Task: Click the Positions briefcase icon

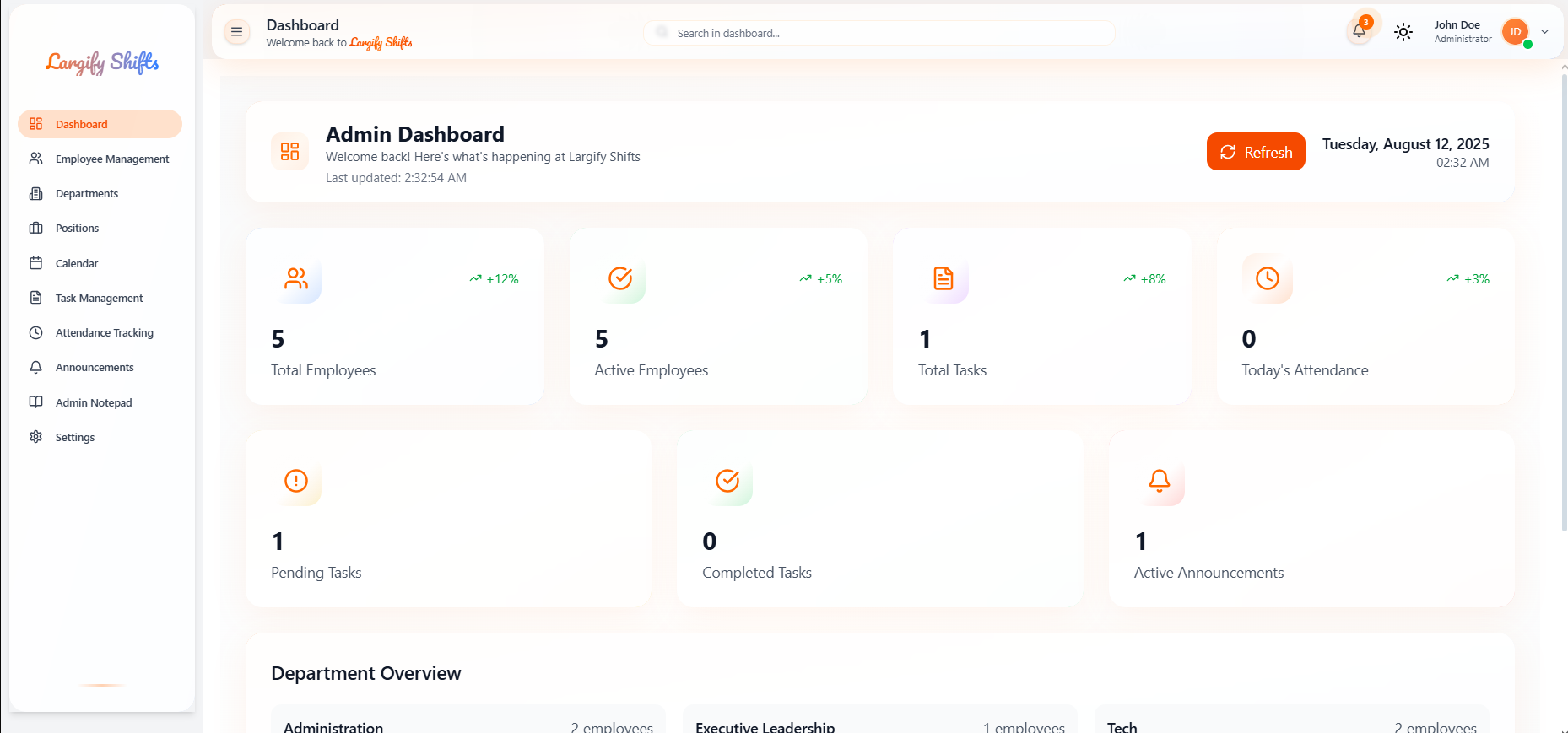Action: click(x=36, y=229)
